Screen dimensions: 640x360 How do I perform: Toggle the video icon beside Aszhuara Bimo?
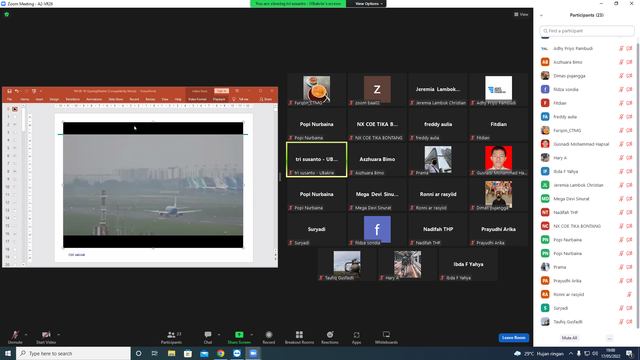point(629,62)
